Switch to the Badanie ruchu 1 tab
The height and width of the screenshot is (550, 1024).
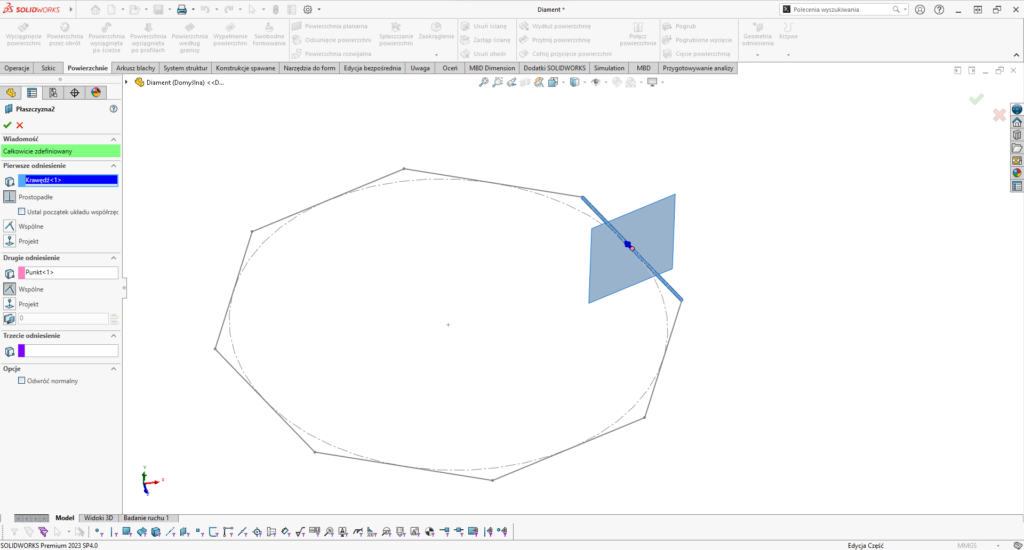pos(145,518)
